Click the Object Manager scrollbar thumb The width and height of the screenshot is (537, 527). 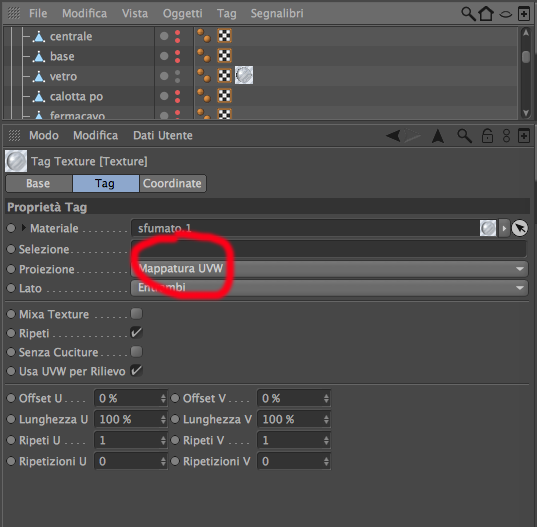pos(525,57)
